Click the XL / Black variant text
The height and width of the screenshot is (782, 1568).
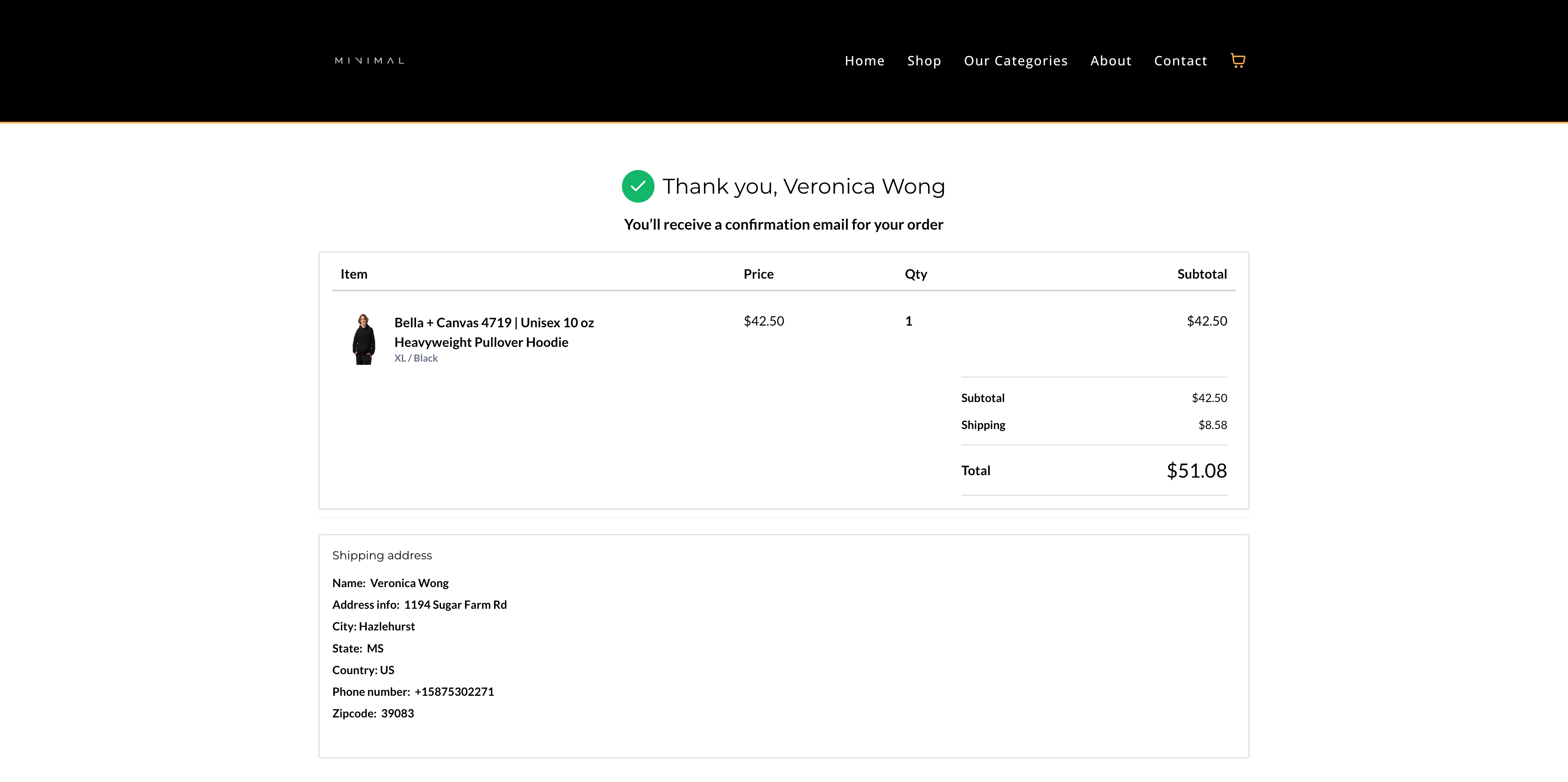click(416, 358)
